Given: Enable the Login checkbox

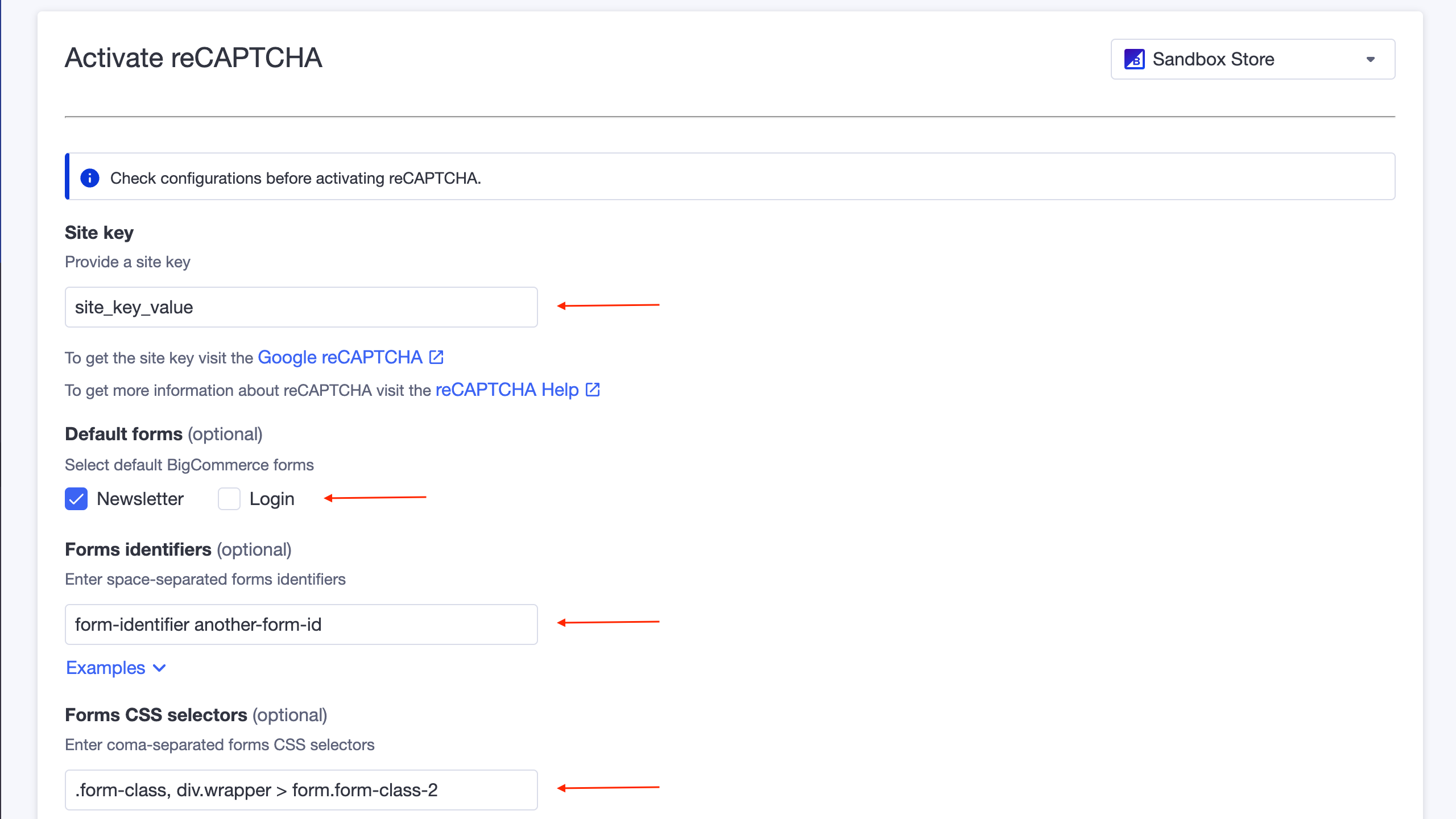Looking at the screenshot, I should click(x=229, y=499).
